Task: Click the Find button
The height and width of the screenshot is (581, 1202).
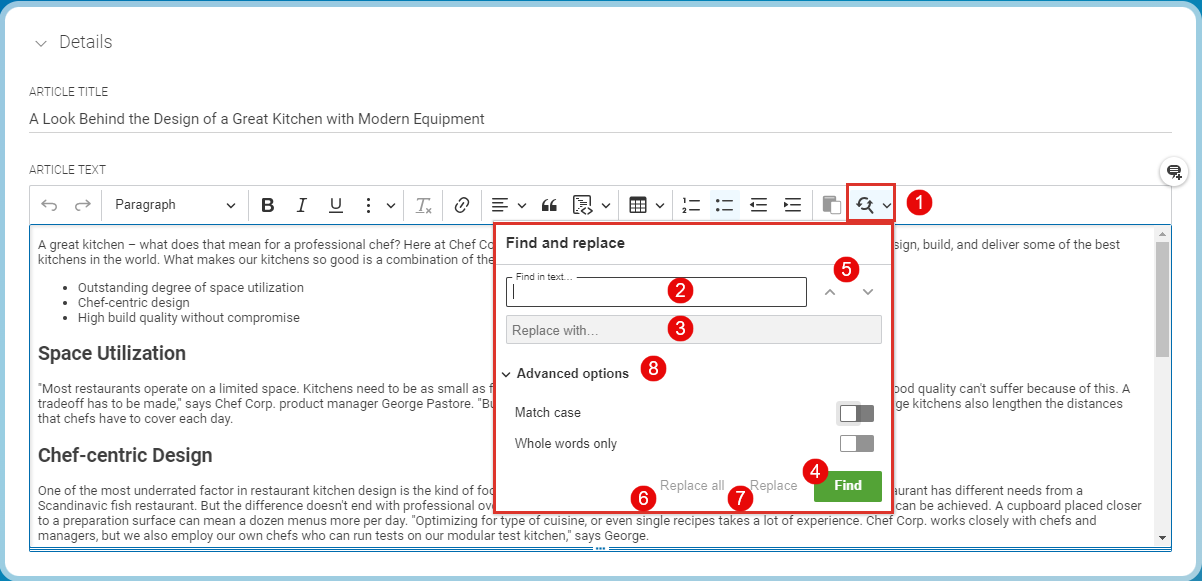Action: (847, 486)
